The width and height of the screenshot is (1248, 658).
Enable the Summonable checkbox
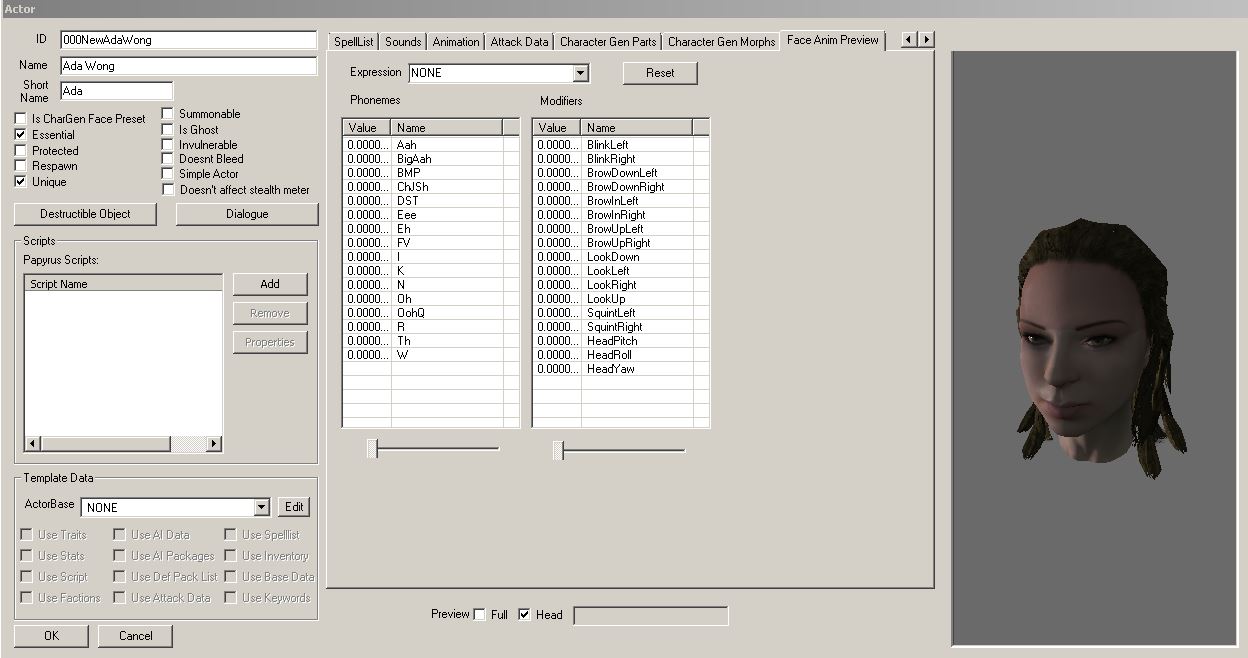pos(168,114)
